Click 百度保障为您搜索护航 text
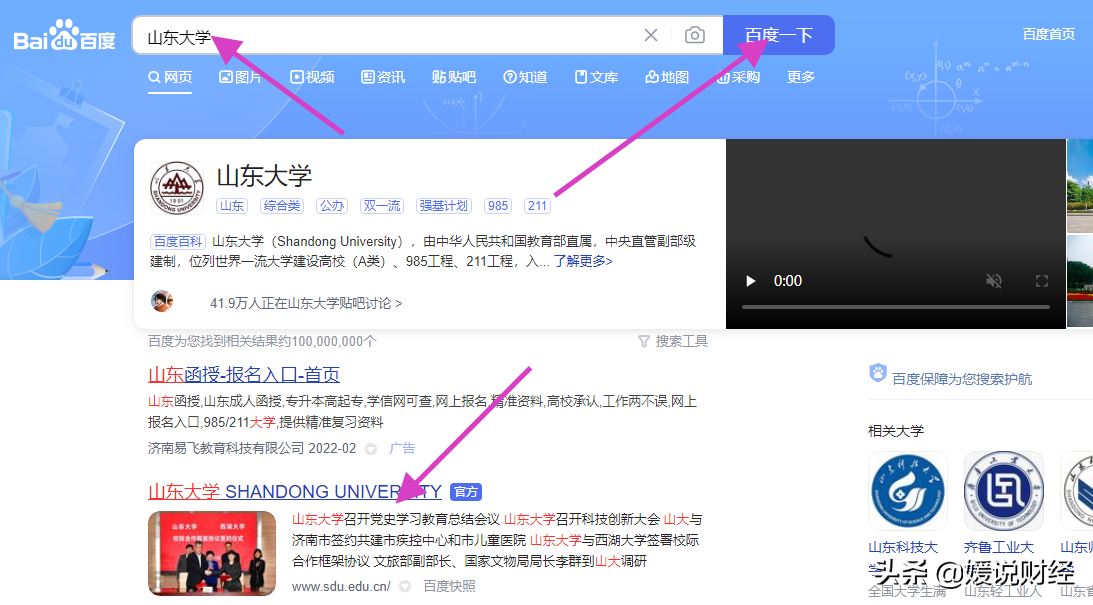 [962, 379]
